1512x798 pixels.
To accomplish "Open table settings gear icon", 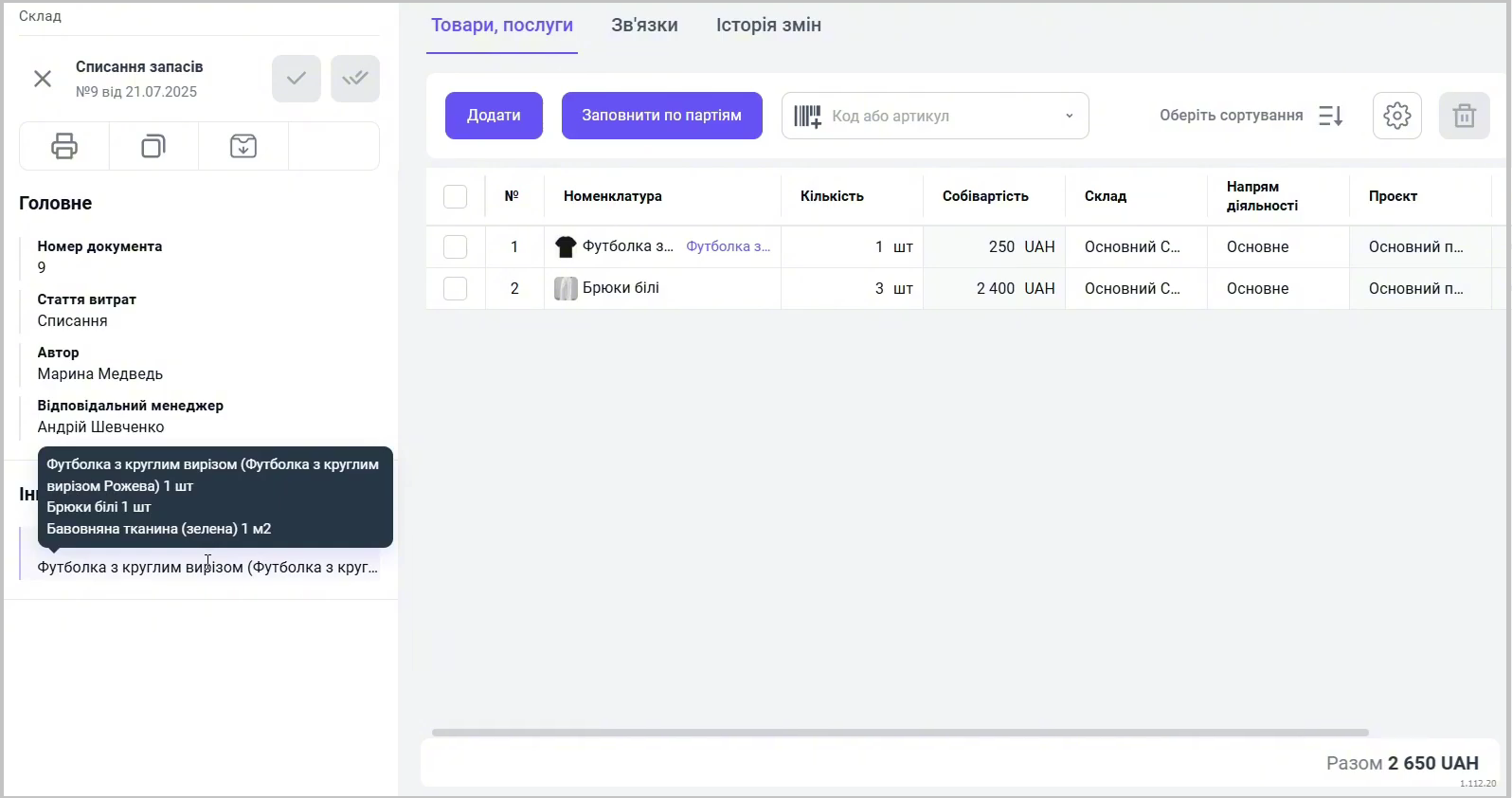I will tap(1396, 116).
